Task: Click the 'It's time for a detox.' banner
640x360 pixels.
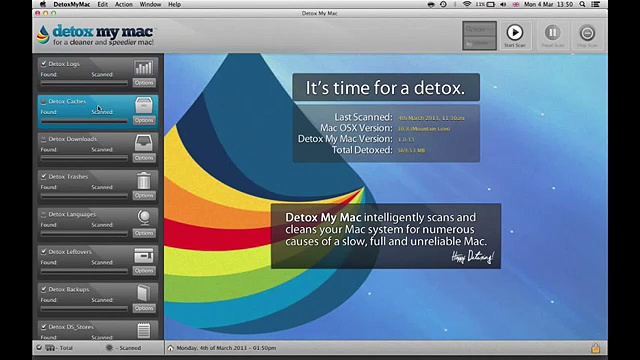Action: click(x=386, y=87)
